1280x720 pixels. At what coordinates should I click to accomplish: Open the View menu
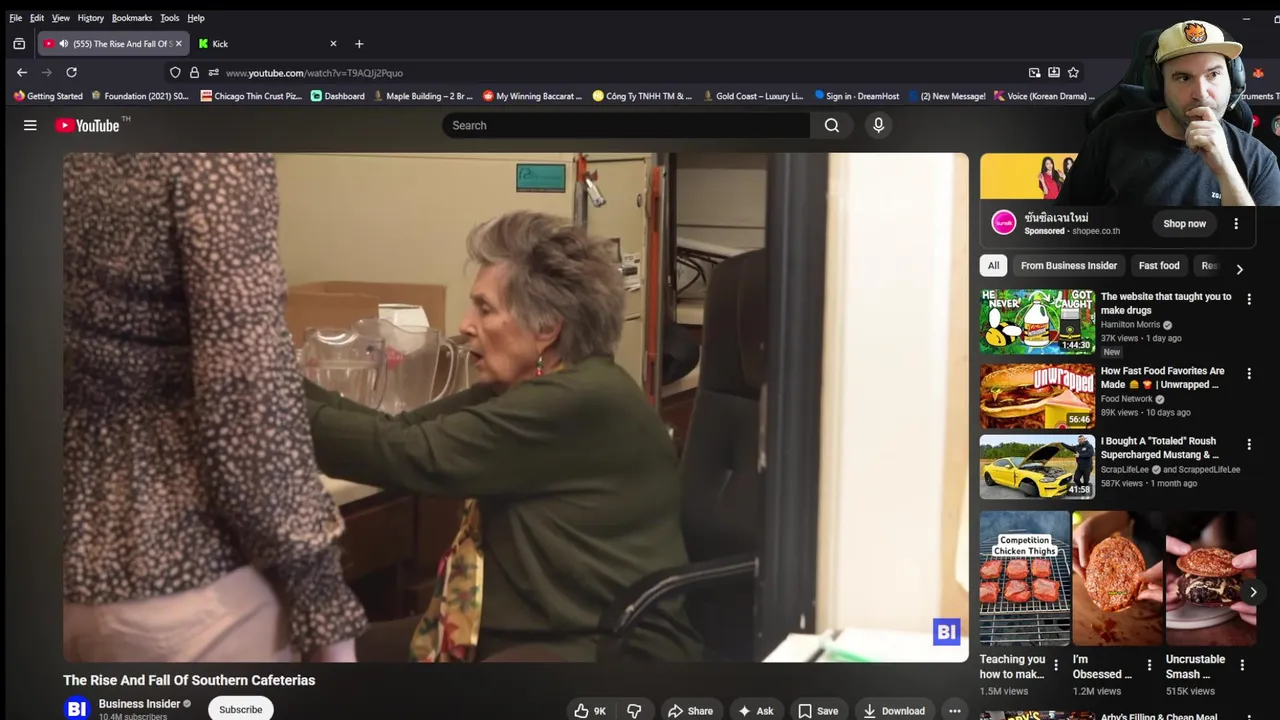click(61, 18)
